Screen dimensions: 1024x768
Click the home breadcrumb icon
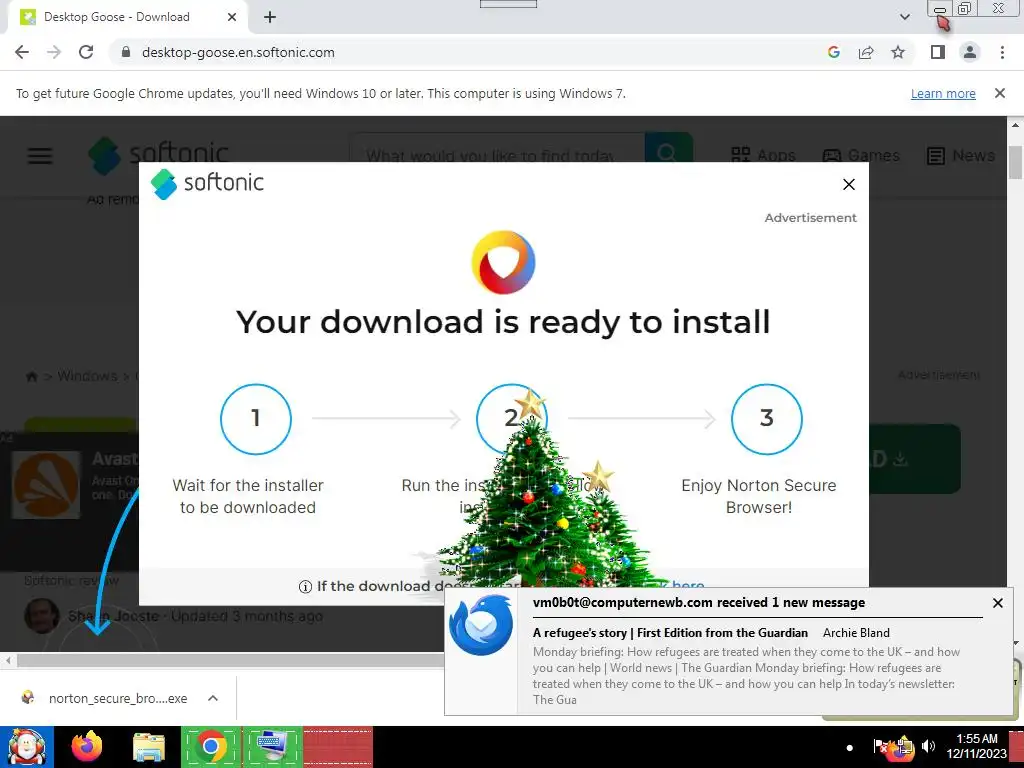(x=31, y=377)
